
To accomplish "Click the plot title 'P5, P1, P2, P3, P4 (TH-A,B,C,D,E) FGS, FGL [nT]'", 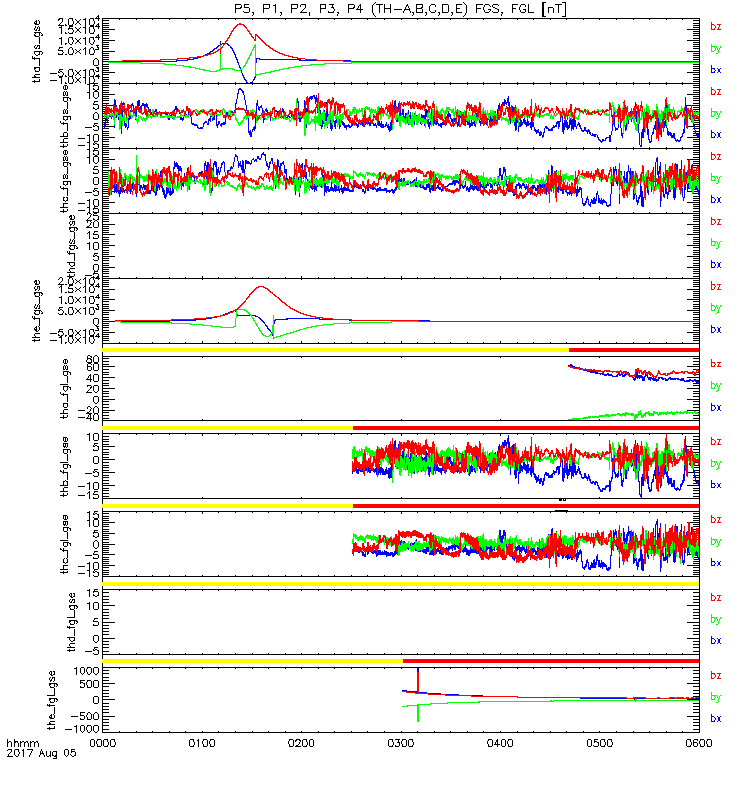I will click(x=401, y=9).
